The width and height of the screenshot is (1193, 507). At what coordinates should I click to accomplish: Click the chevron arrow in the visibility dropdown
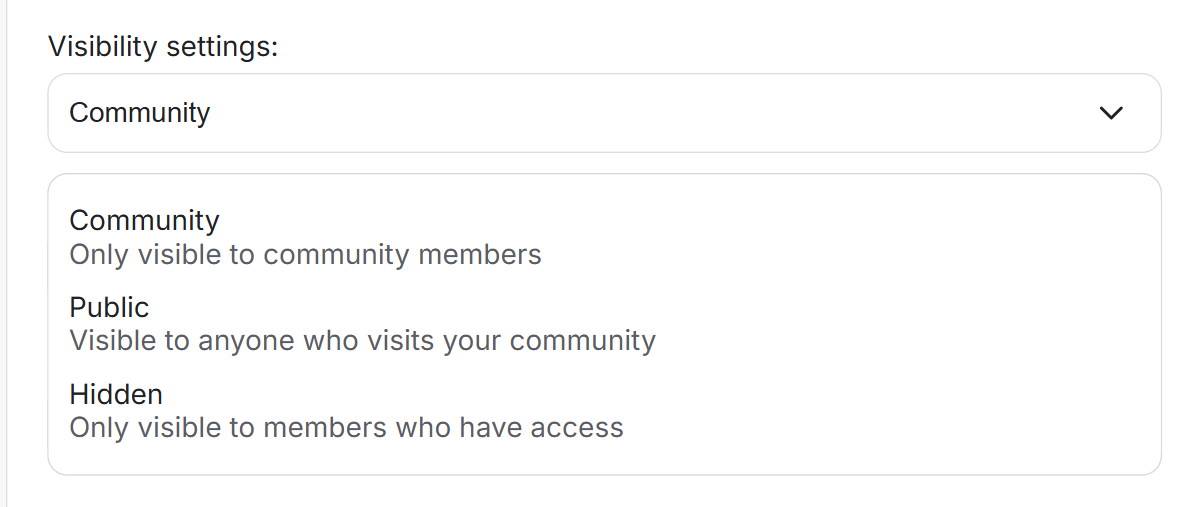[x=1111, y=113]
